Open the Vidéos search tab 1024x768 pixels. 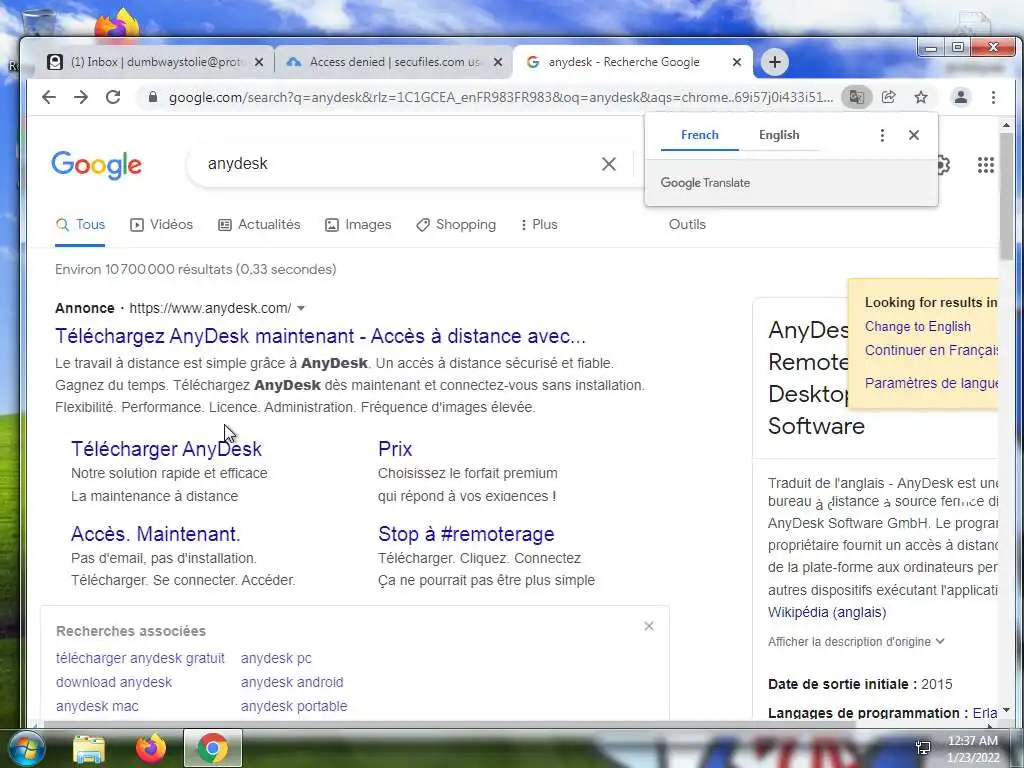[161, 225]
